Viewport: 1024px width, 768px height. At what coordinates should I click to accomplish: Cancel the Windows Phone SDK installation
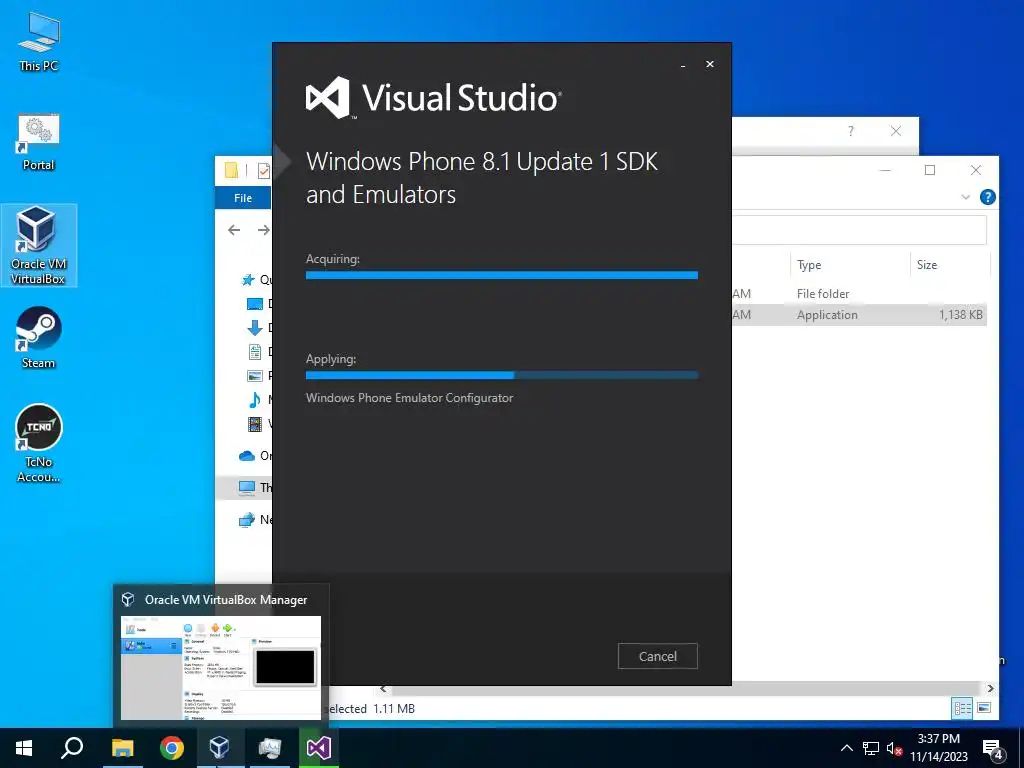coord(658,656)
